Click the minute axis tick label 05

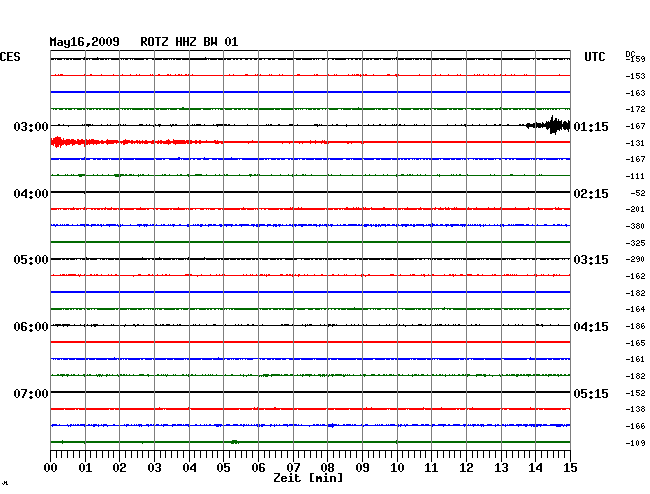point(223,468)
